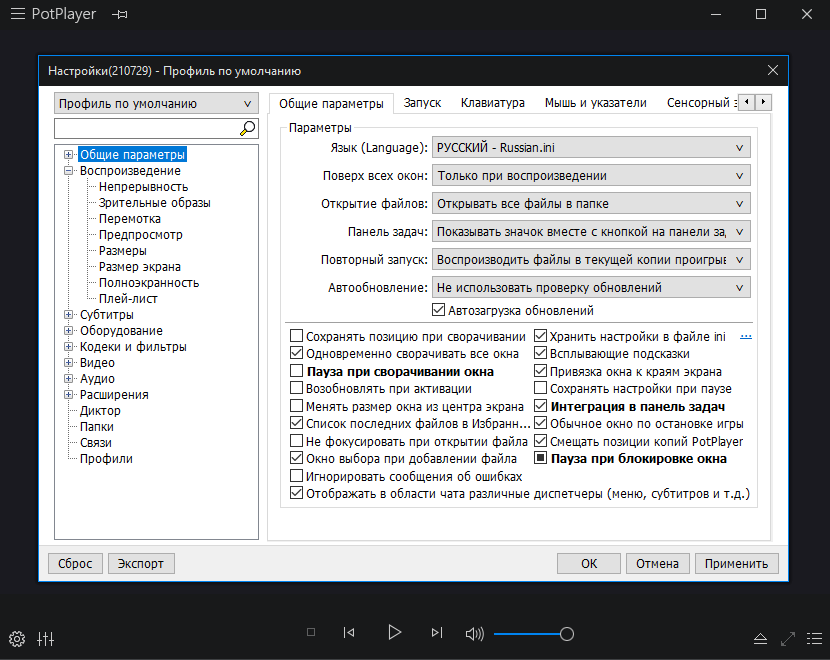
Task: Expand the Общие параметры tree node
Action: (68, 155)
